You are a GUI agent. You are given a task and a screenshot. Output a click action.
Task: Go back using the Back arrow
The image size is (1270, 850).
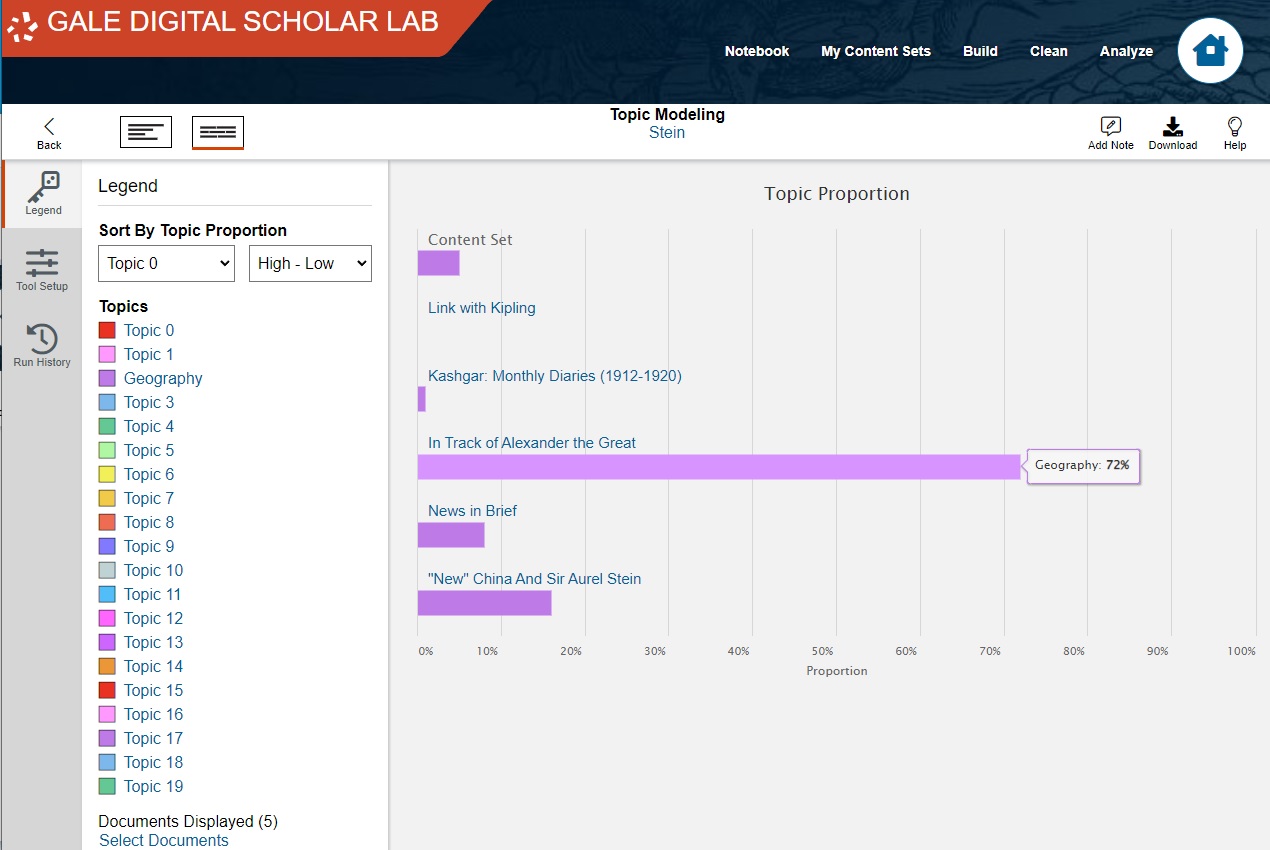tap(49, 132)
